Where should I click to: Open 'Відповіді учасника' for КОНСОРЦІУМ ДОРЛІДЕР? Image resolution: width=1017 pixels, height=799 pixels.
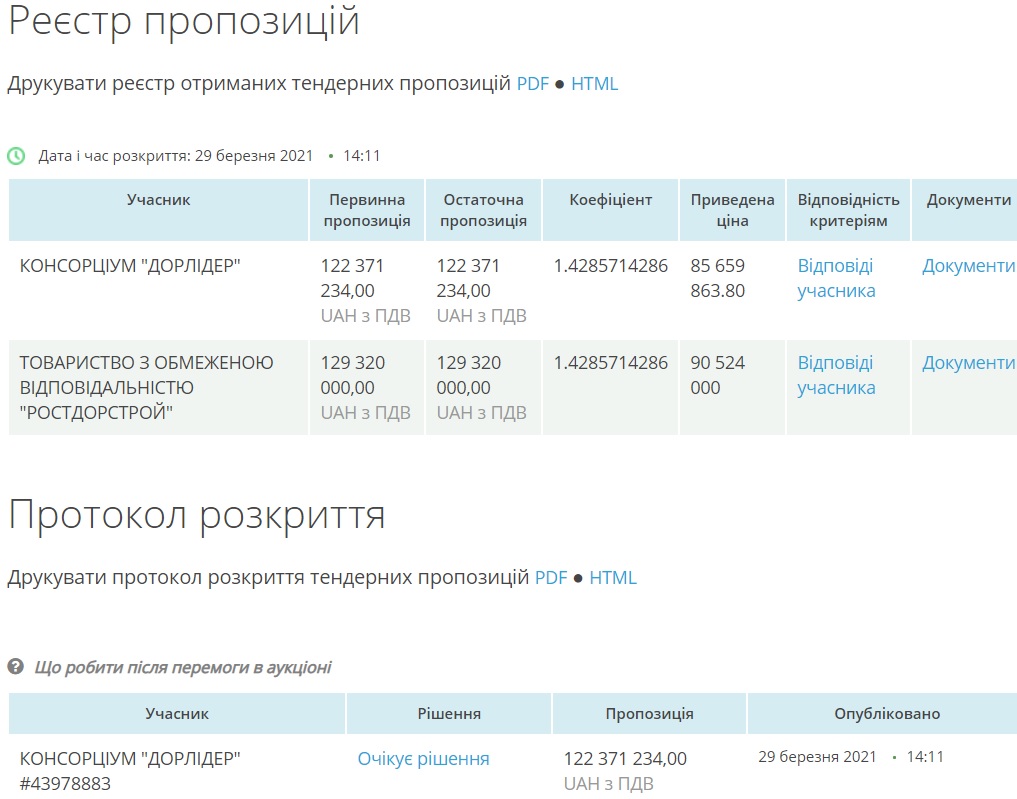pos(836,278)
